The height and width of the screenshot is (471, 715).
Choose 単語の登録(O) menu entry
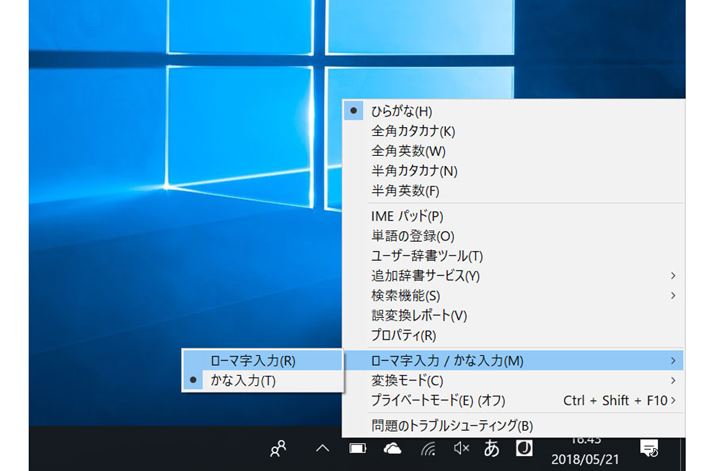click(412, 235)
